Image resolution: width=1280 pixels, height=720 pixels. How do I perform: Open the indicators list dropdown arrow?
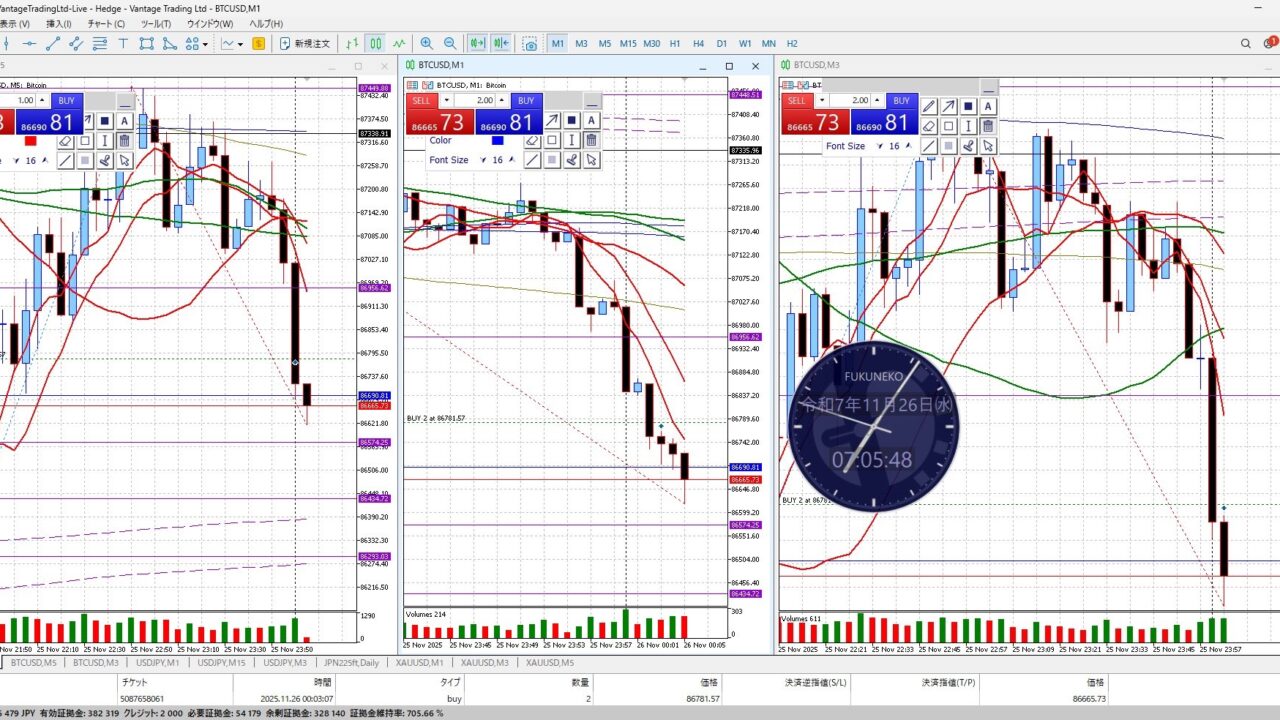(x=240, y=44)
